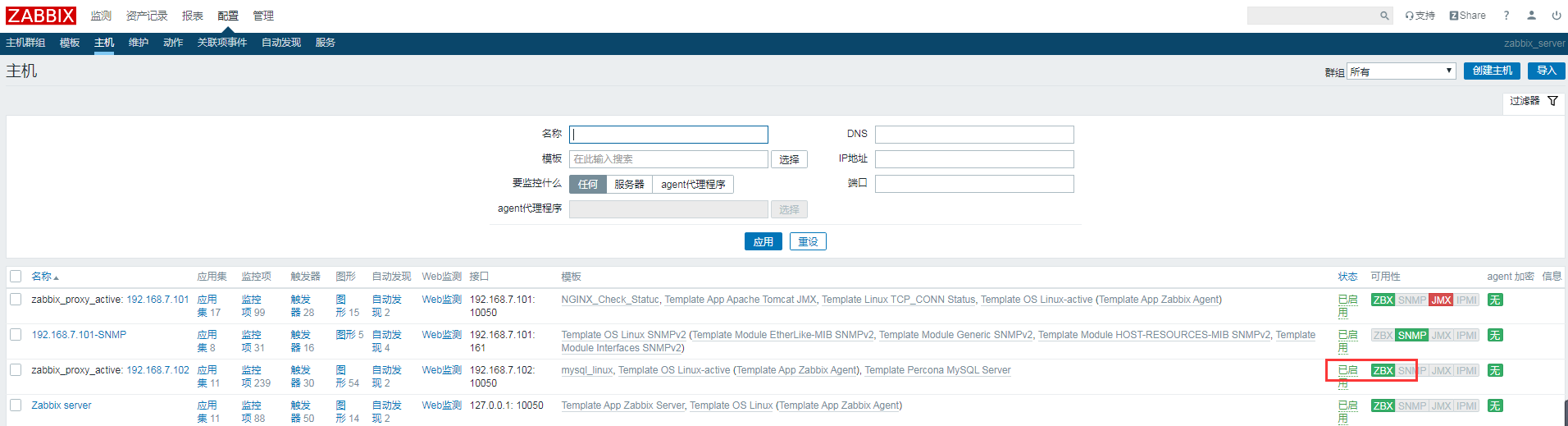Check the 192.168.7.101 proxy host row
Viewport: 1568px width, 426px height.
16,299
